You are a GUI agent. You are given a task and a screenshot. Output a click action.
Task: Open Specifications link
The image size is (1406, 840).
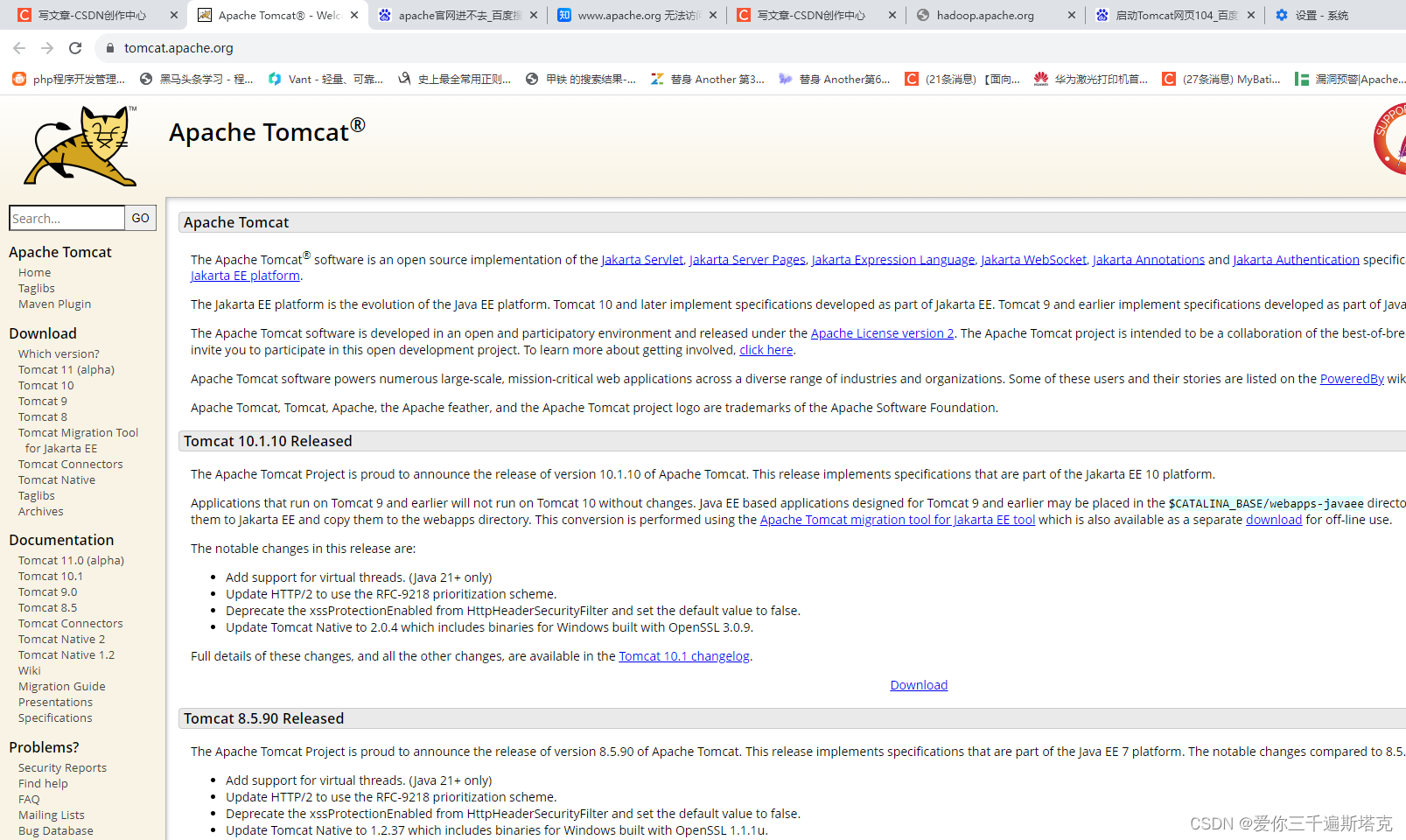point(55,717)
